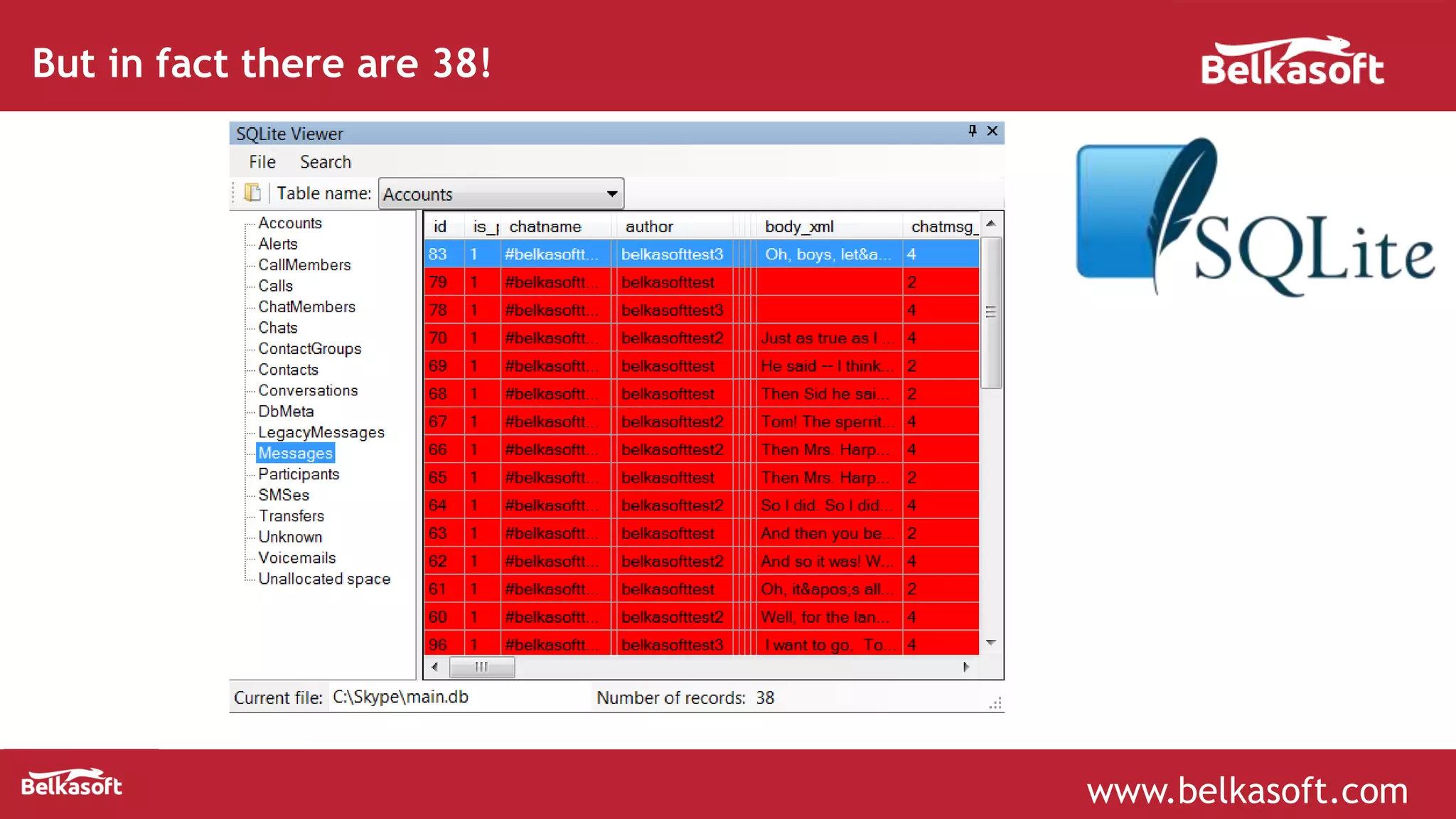Select the Transfers table
This screenshot has width=1456, height=819.
point(291,516)
